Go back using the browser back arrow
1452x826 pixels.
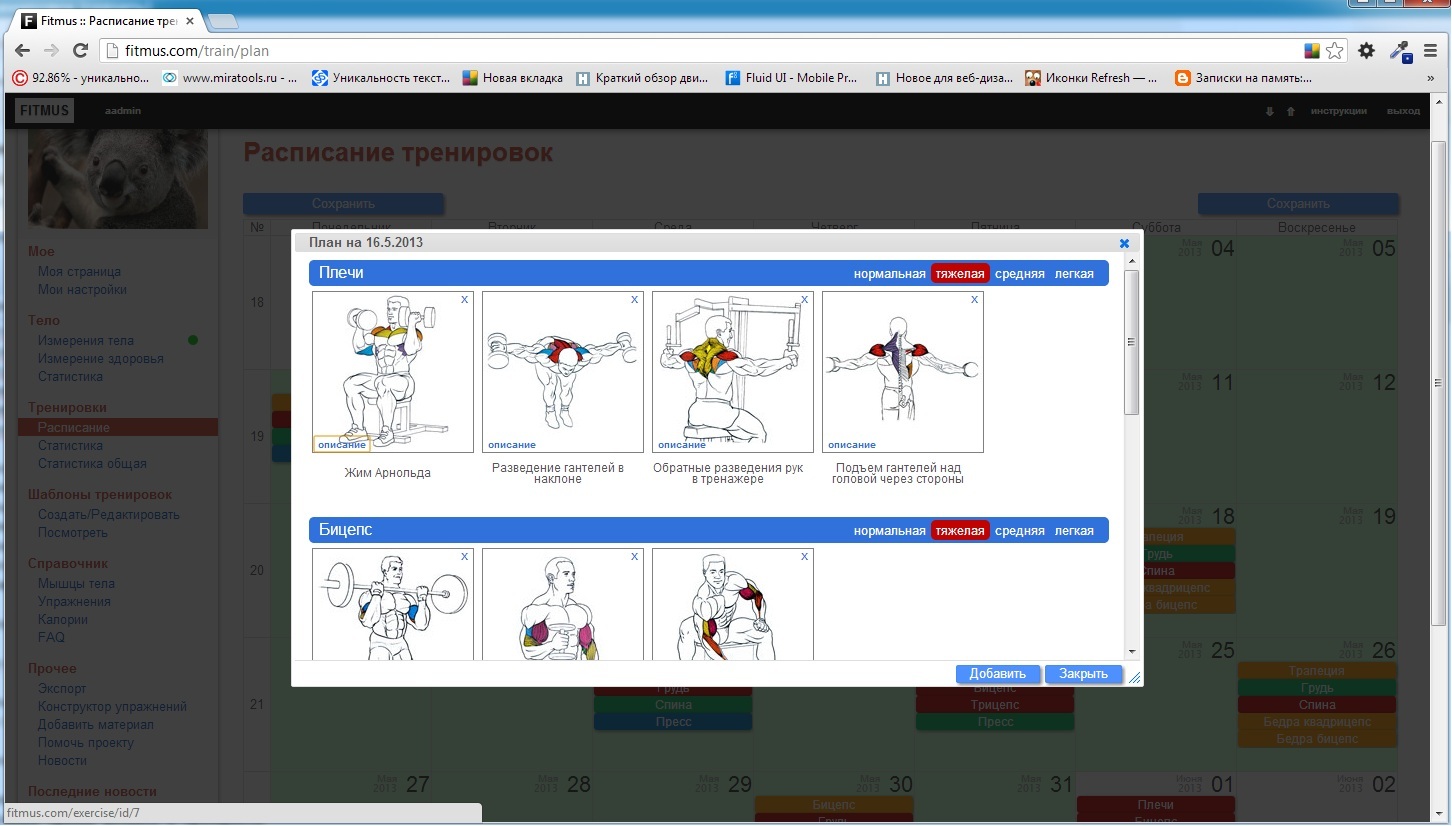click(22, 51)
